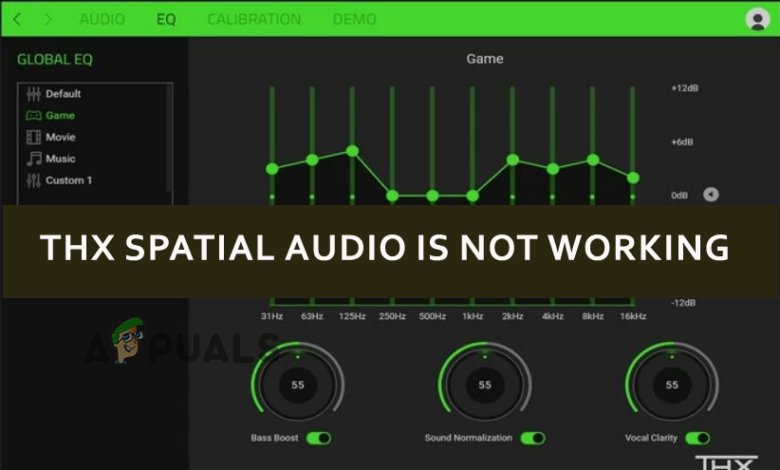
Task: Click the Vocal Clarity dial
Action: tap(672, 384)
